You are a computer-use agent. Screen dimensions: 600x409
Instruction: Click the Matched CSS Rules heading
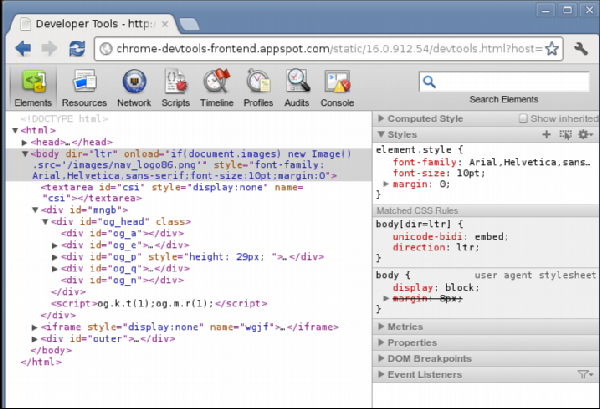417,210
